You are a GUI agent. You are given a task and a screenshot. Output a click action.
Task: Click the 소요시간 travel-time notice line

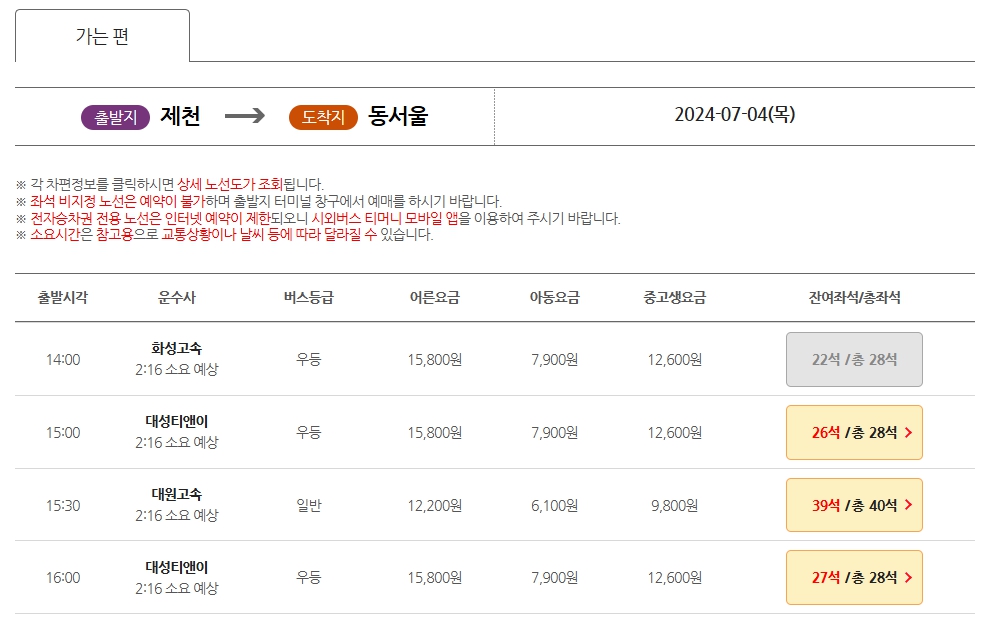pyautogui.click(x=225, y=235)
